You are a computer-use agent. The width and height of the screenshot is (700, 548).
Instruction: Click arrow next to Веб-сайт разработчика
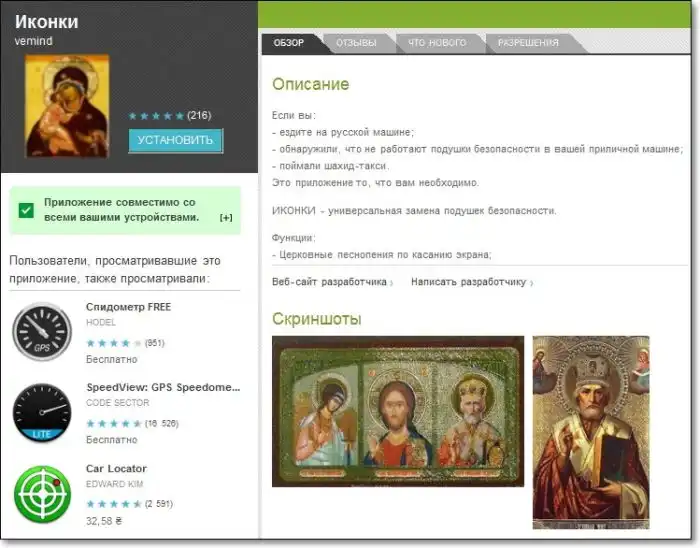coord(392,283)
